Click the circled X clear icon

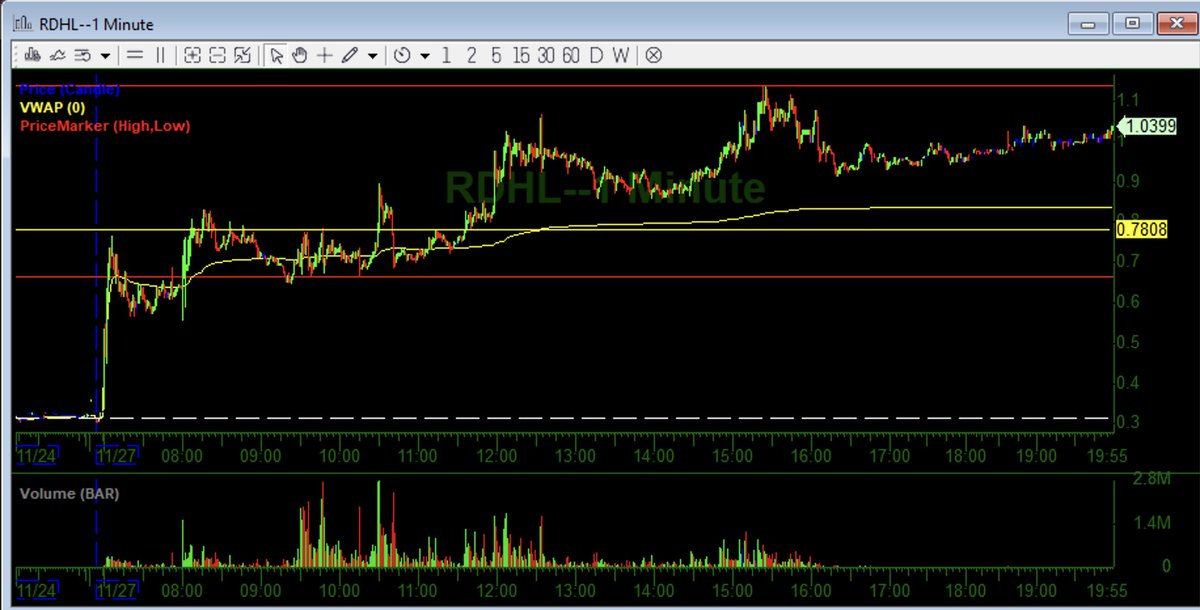point(653,55)
